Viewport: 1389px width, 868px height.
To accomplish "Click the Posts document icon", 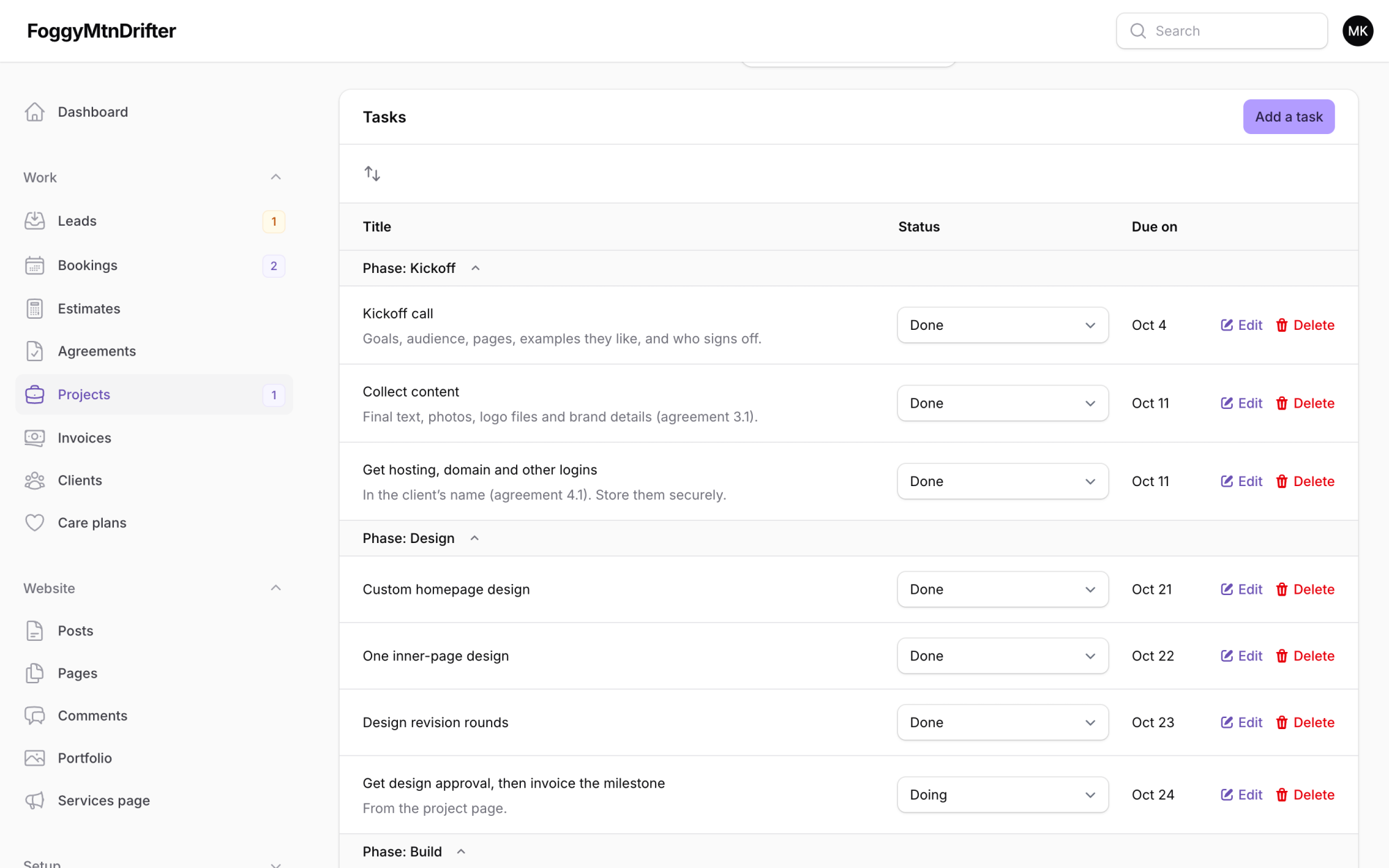I will [35, 631].
